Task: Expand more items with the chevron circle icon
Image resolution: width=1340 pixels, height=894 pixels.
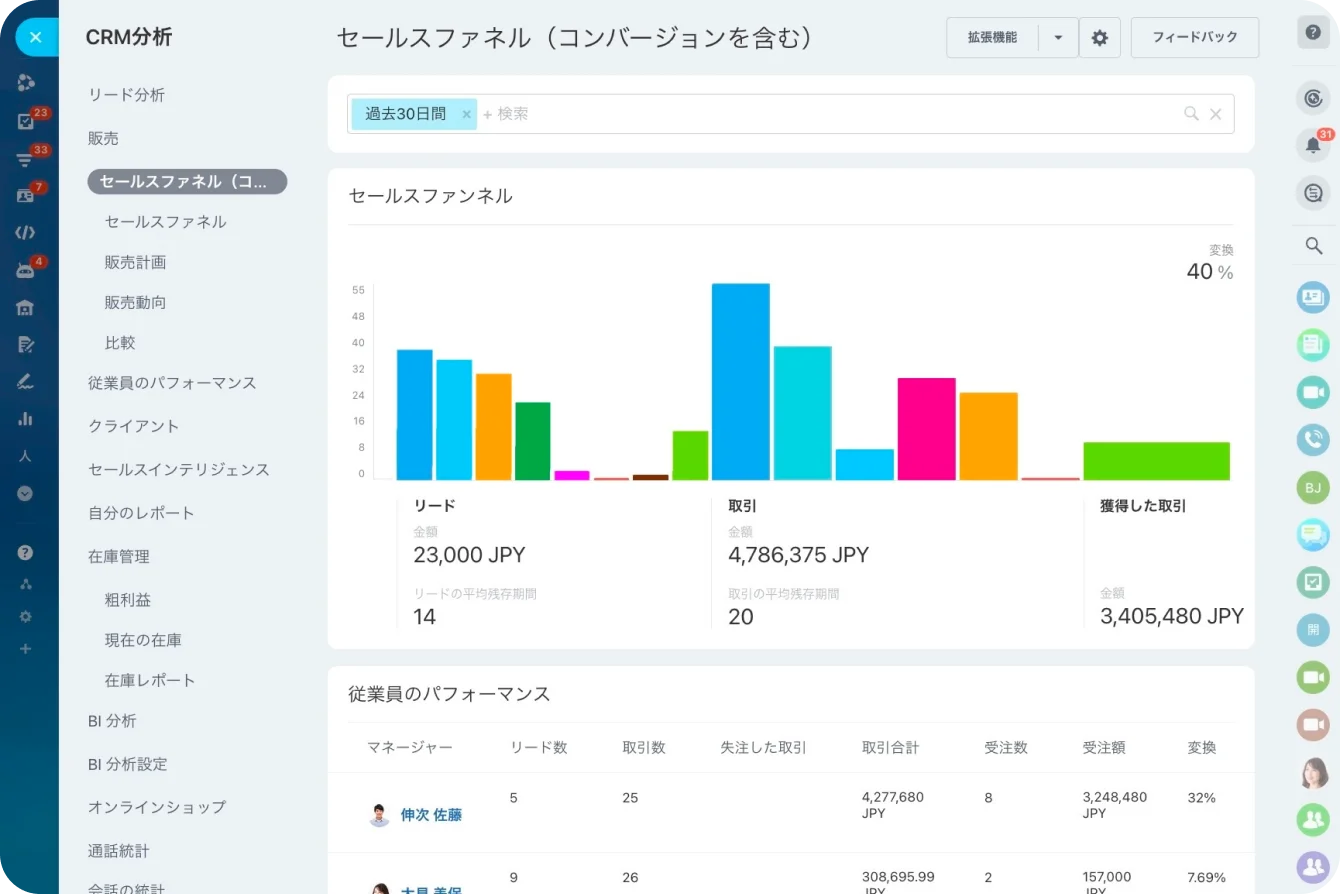Action: tap(26, 493)
